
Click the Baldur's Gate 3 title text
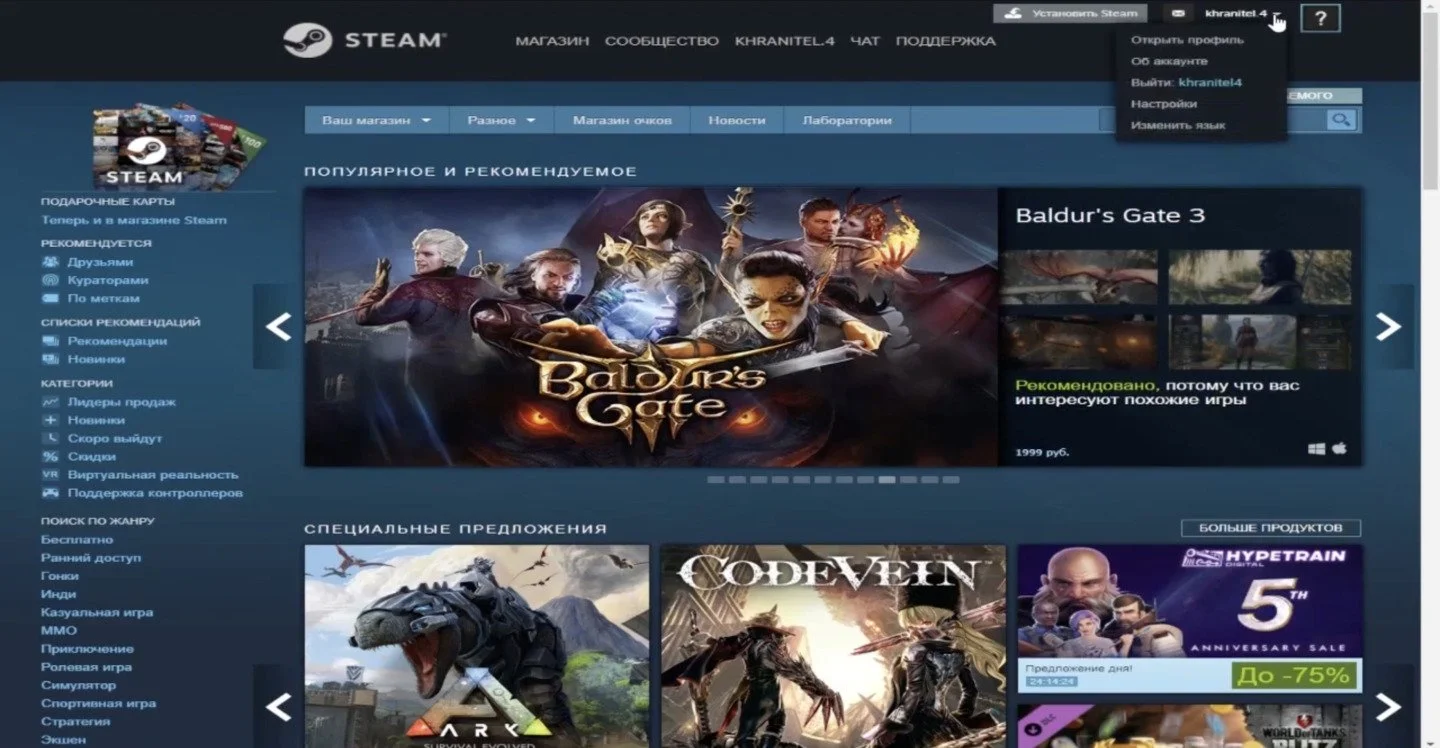pyautogui.click(x=1110, y=215)
